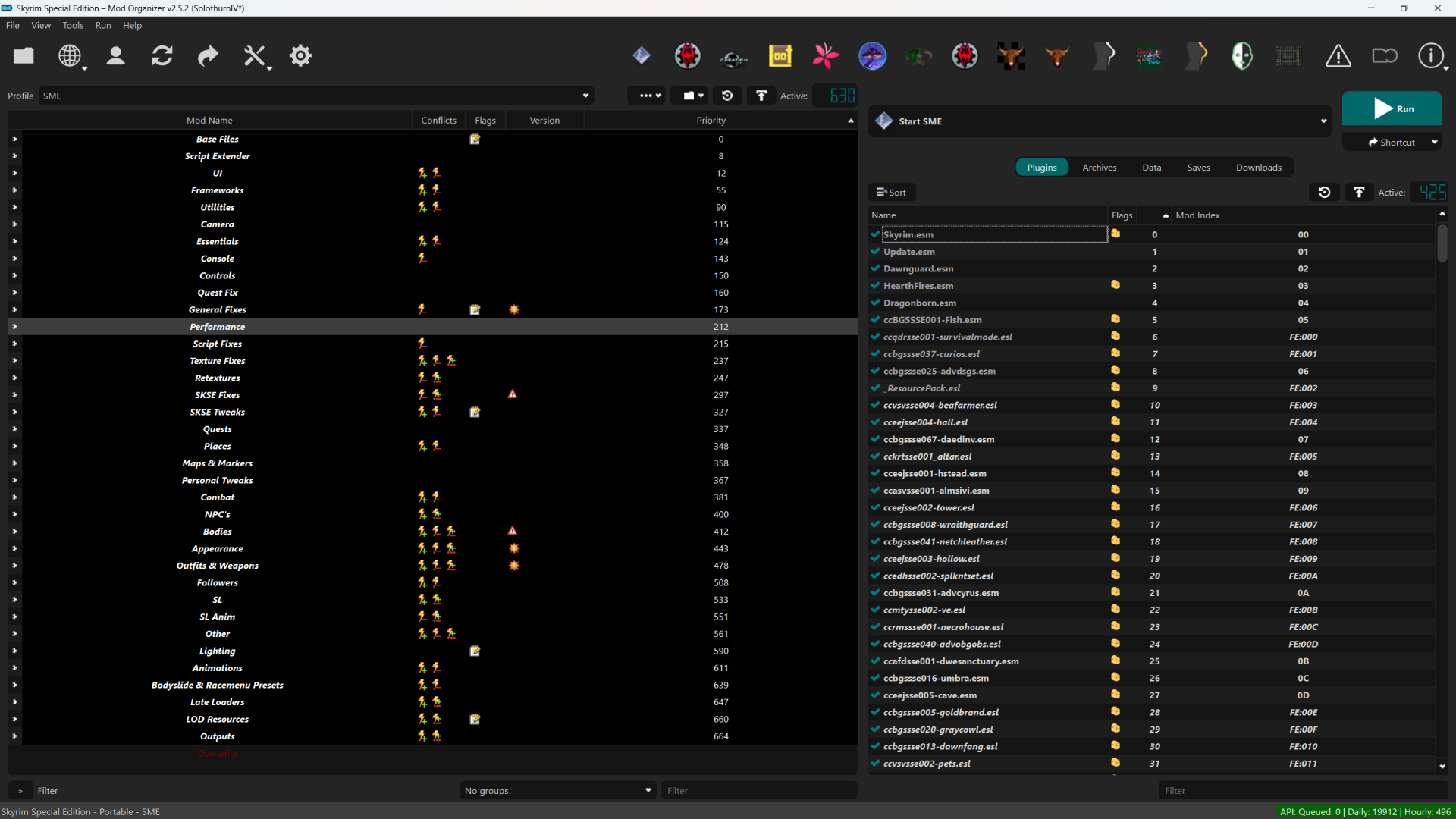The width and height of the screenshot is (1456, 819).
Task: Launch the Creation Kit shortcut icon
Action: click(x=733, y=56)
